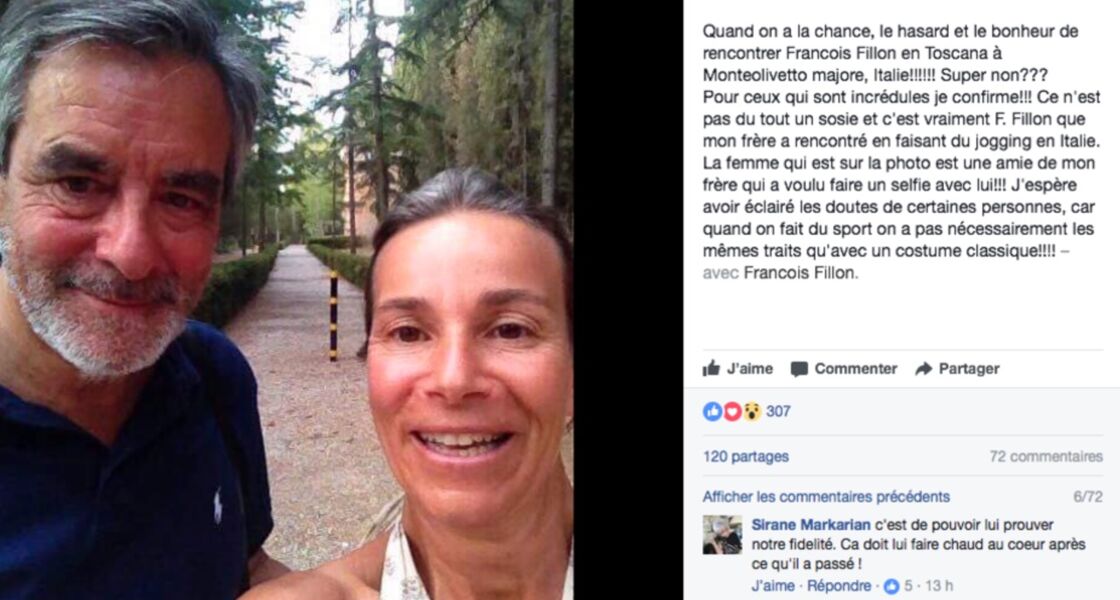This screenshot has height=600, width=1120.
Task: Click Répondre under the comment
Action: click(839, 586)
